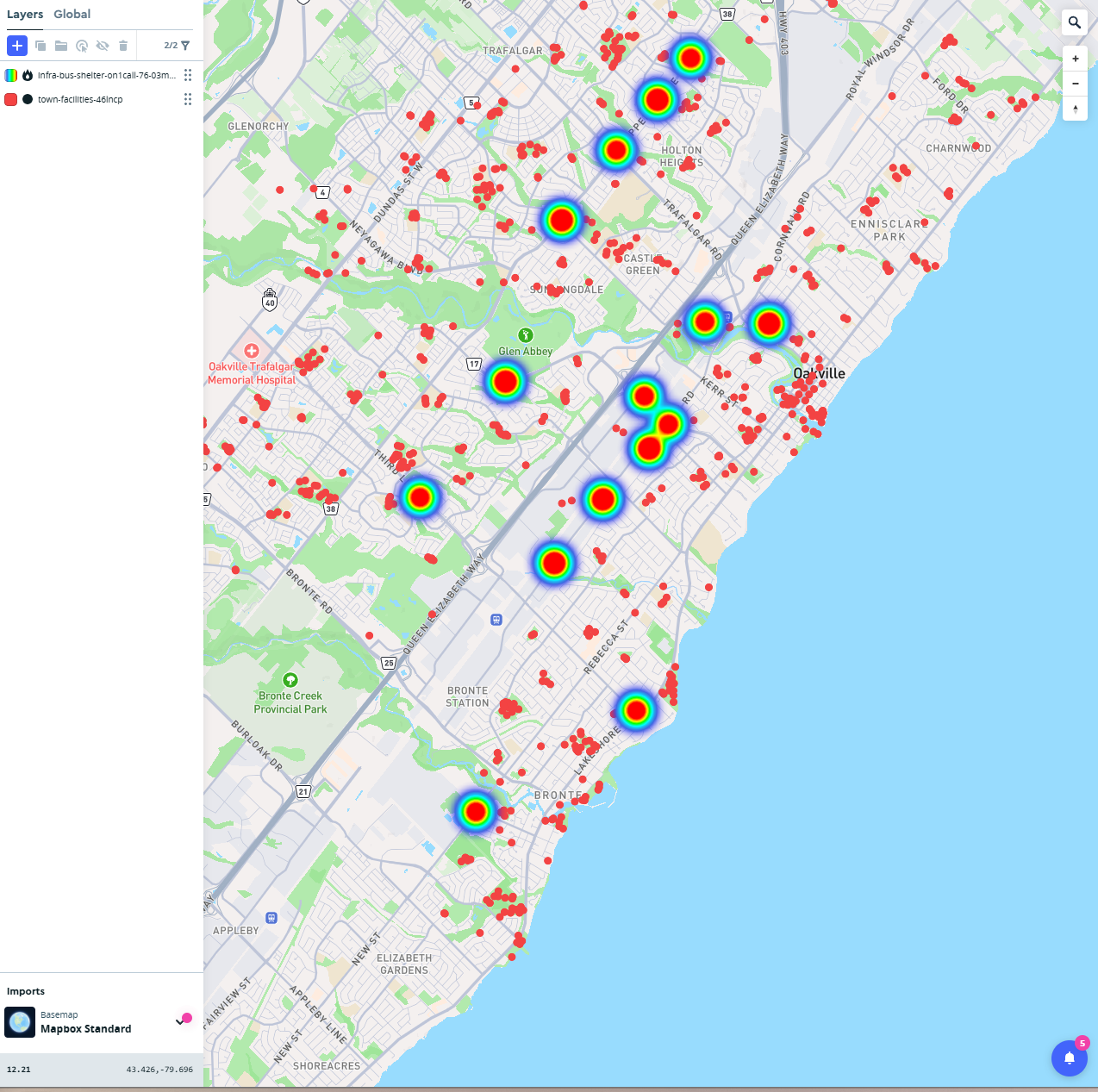The width and height of the screenshot is (1098, 1092).
Task: Click the blue add layer plus button
Action: click(x=17, y=46)
